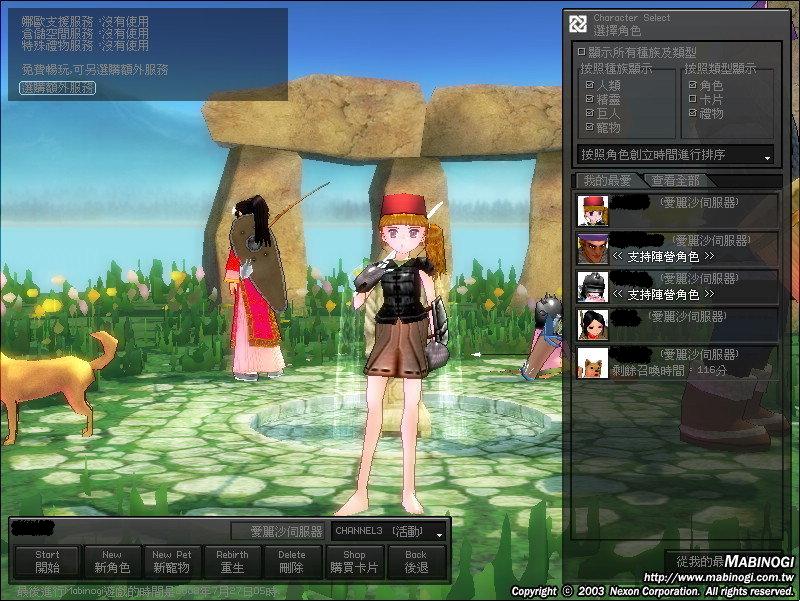800x601 pixels.
Task: Open the 按照角色創立時間進行排序 sort dropdown
Action: (x=677, y=155)
